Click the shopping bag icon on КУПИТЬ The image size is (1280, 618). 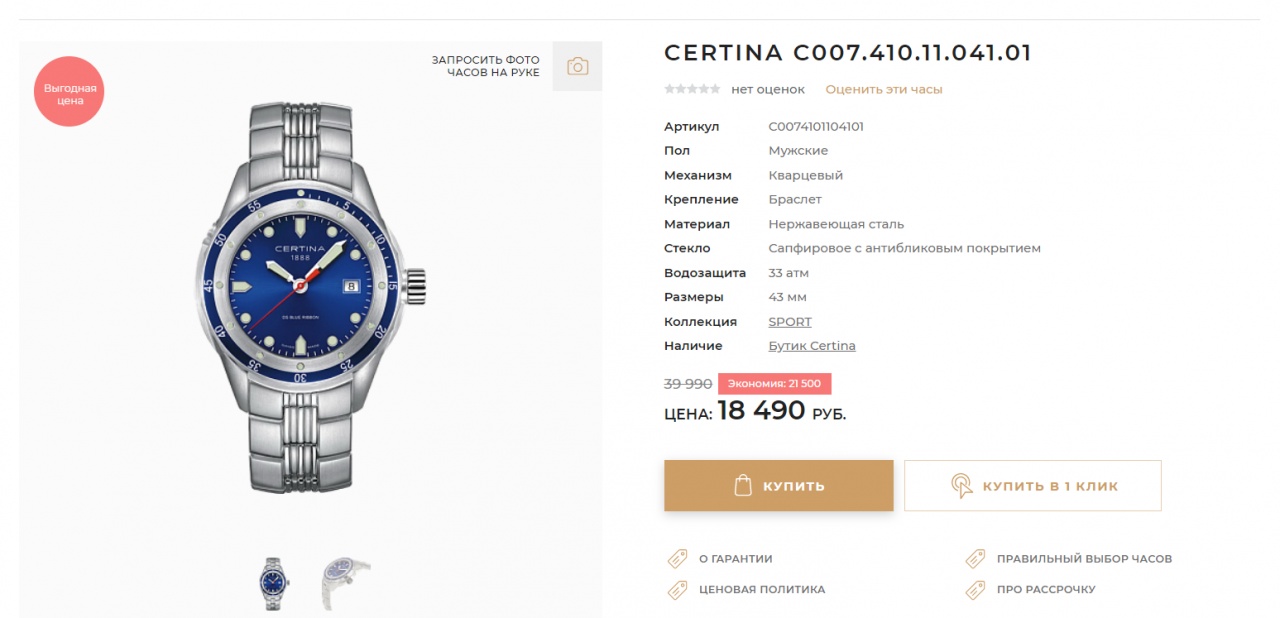(x=742, y=486)
